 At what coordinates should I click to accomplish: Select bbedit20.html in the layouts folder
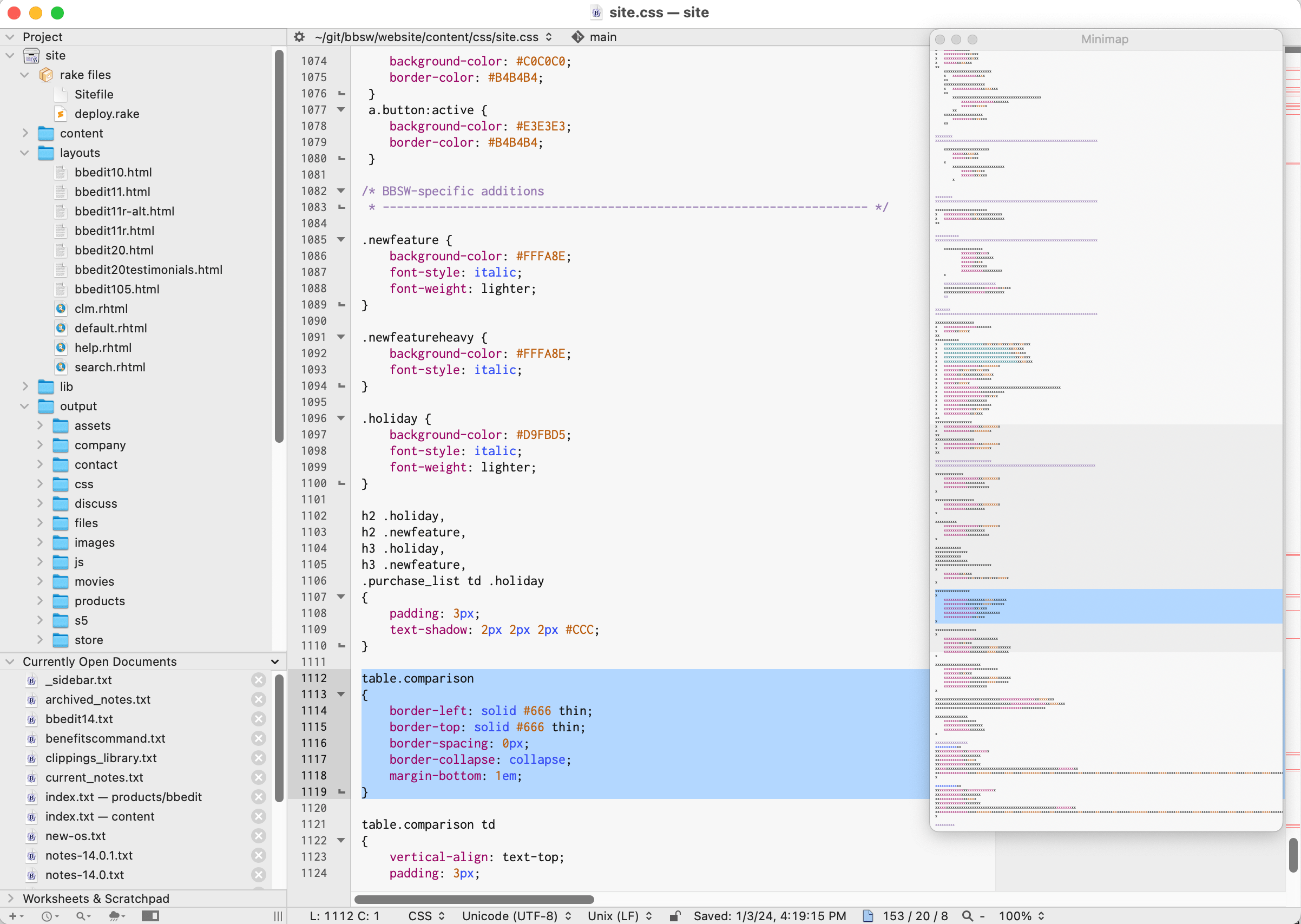(114, 250)
